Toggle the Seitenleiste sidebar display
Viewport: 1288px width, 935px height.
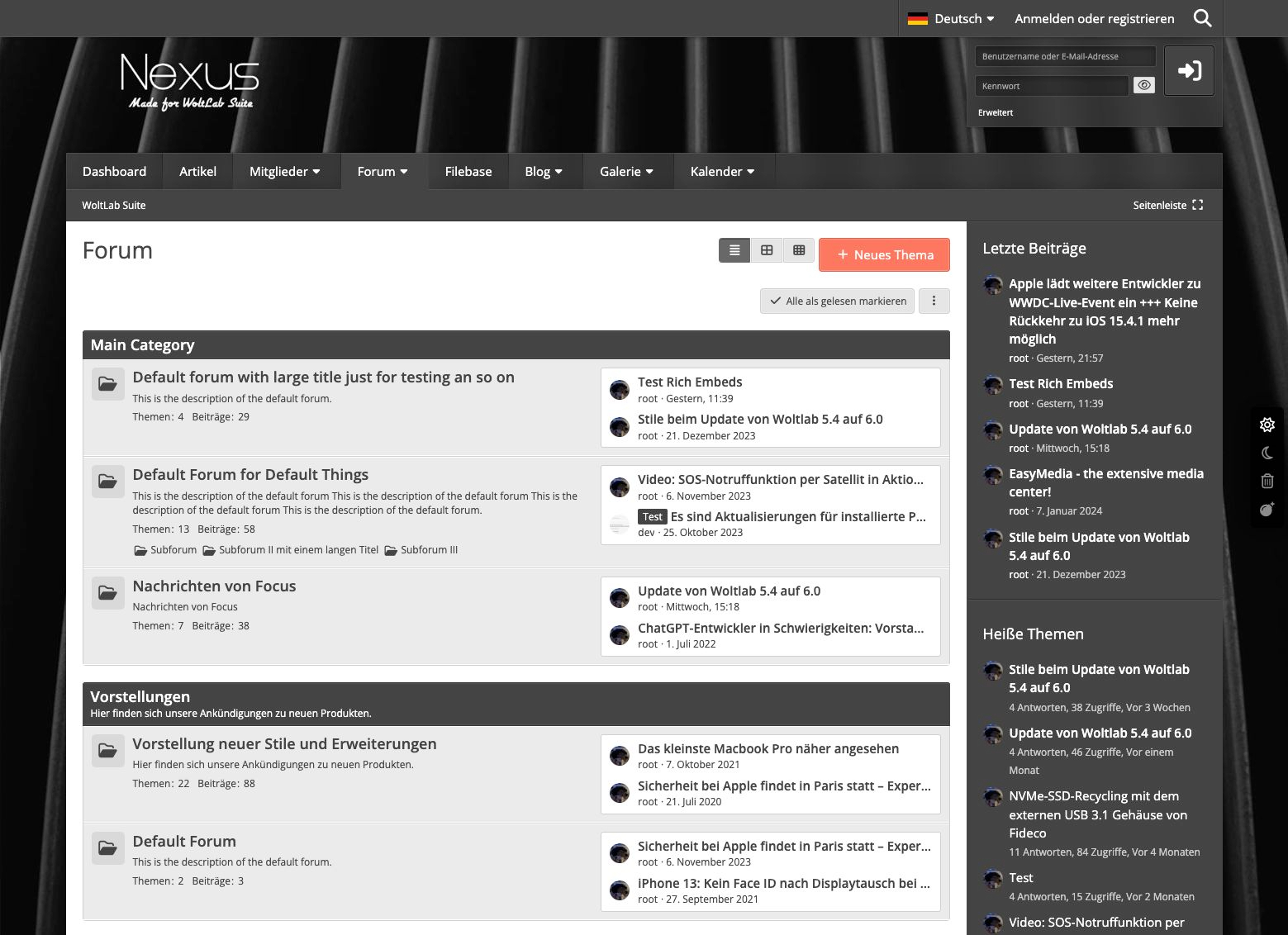[x=1167, y=205]
